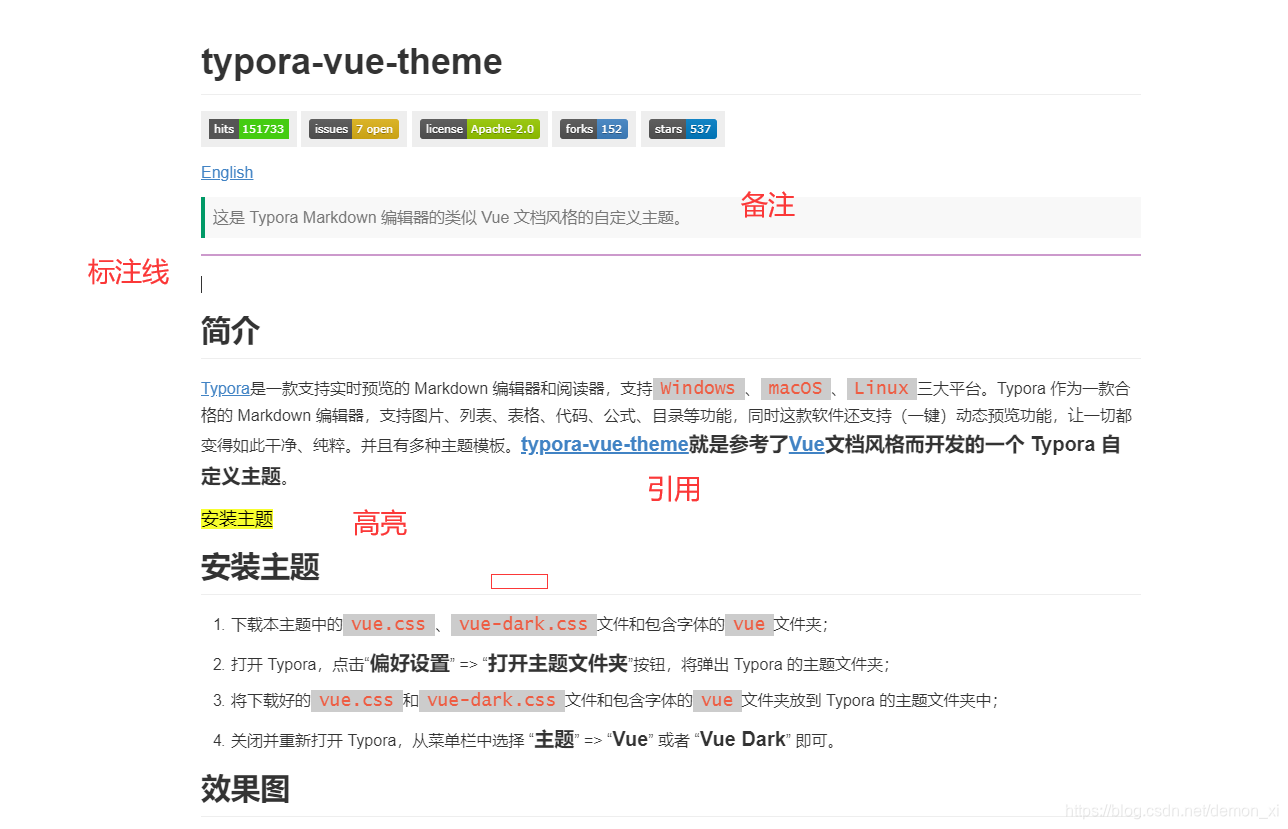Click the hits 151733 badge
Image resolution: width=1288 pixels, height=829 pixels.
(x=248, y=128)
